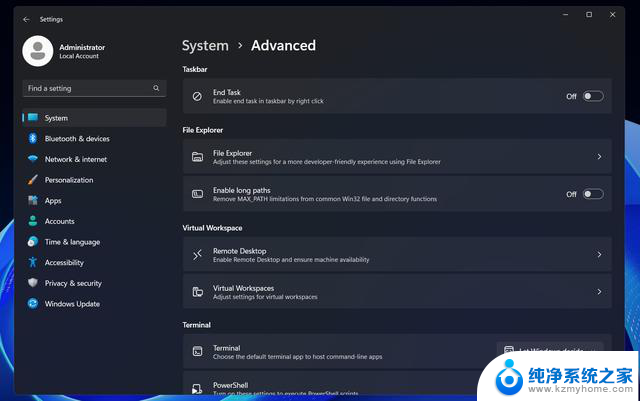Click 'Local Account' text under Administrator
This screenshot has width=640, height=401.
pos(79,56)
